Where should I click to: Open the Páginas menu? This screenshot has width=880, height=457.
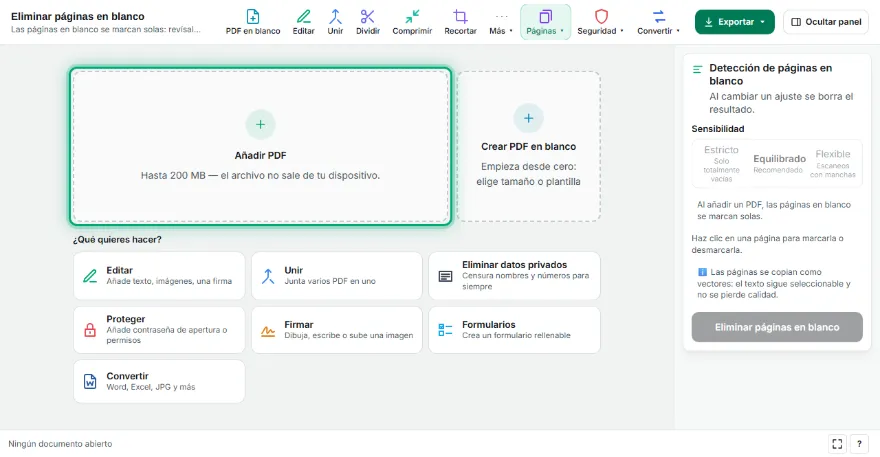[546, 22]
